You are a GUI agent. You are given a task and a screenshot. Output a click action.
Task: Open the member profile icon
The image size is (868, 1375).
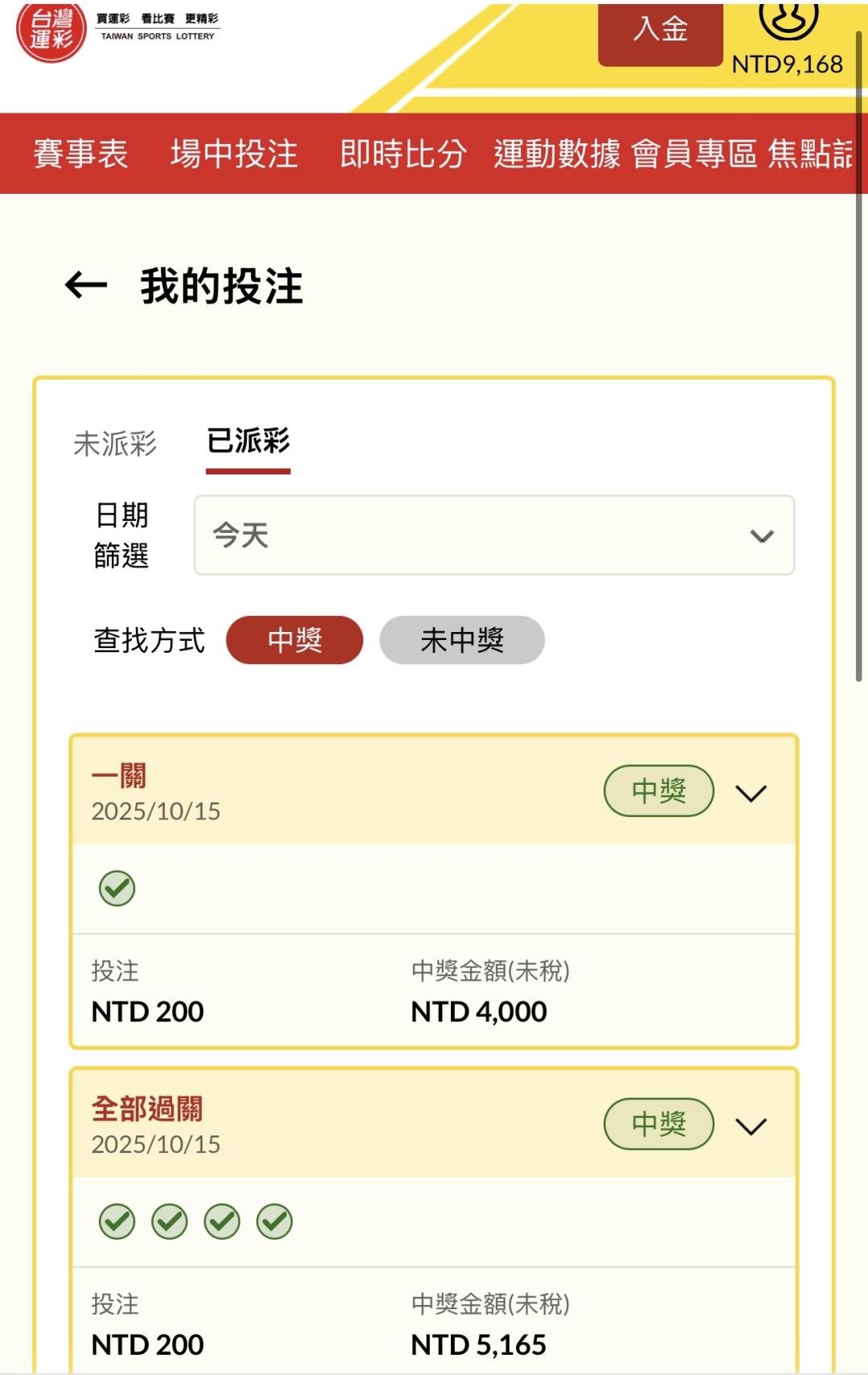coord(788,21)
